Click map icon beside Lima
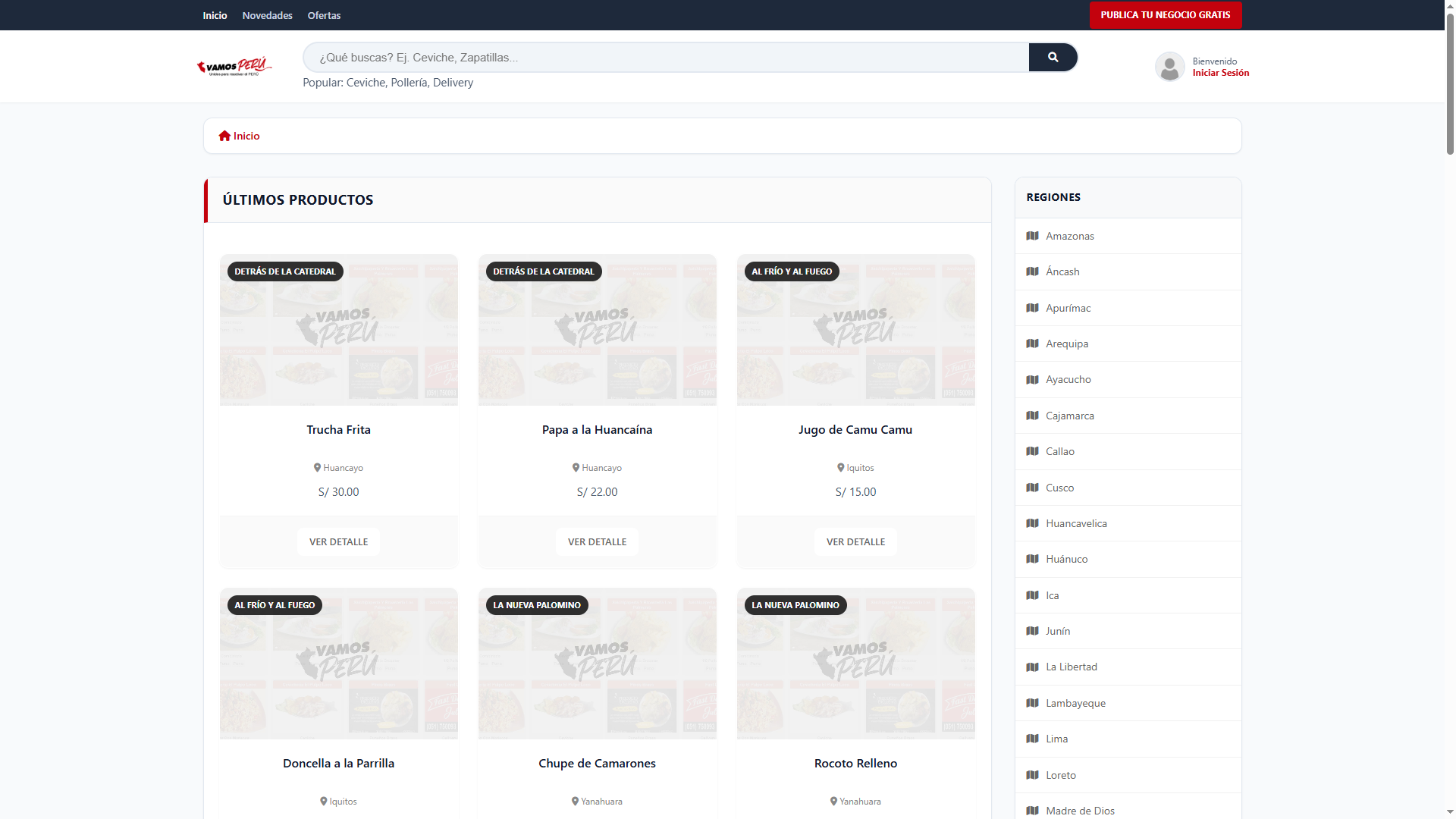Screen dimensions: 1456x819 (x=1032, y=739)
